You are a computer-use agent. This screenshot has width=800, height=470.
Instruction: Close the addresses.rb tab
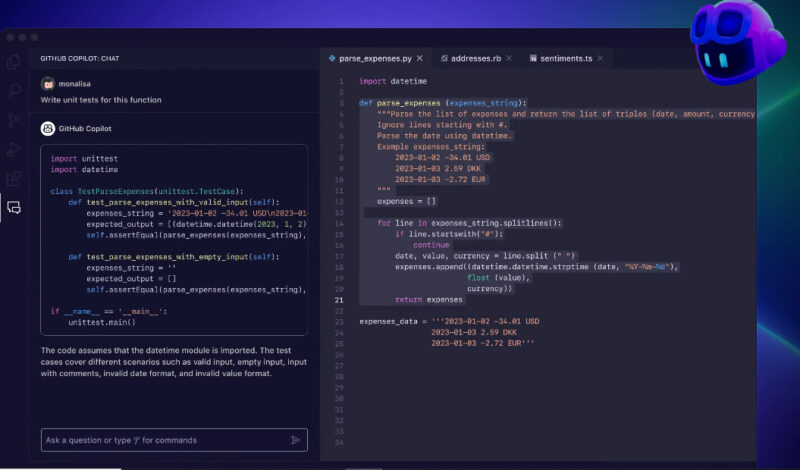click(509, 58)
